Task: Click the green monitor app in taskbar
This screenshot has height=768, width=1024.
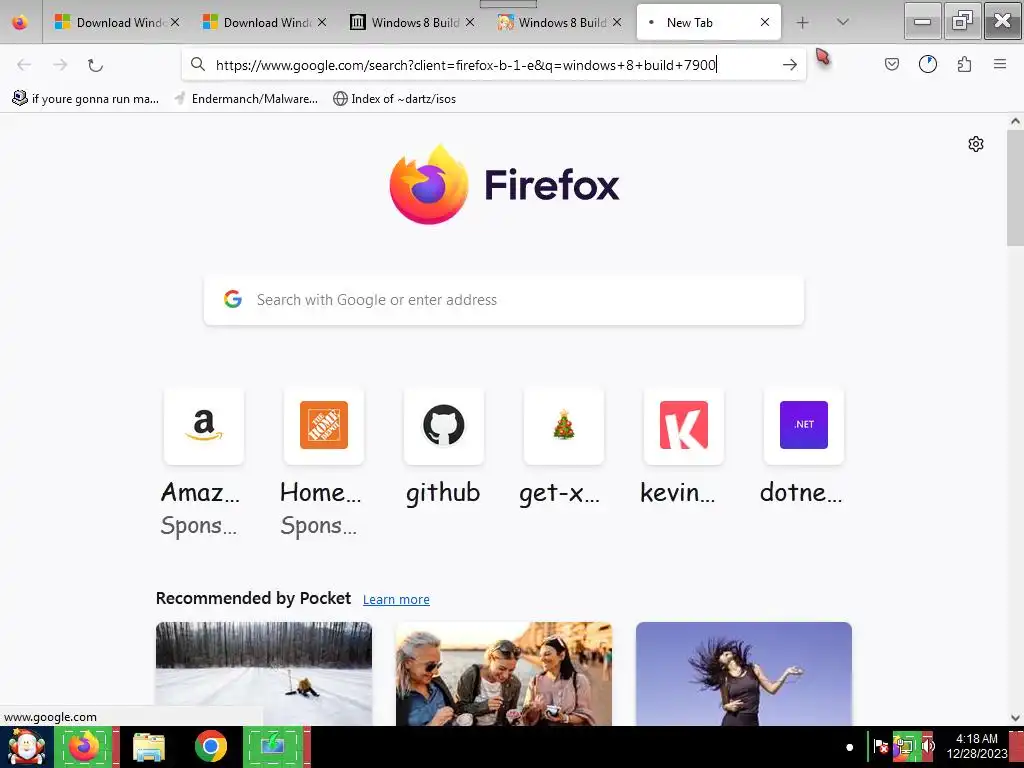Action: coord(275,747)
